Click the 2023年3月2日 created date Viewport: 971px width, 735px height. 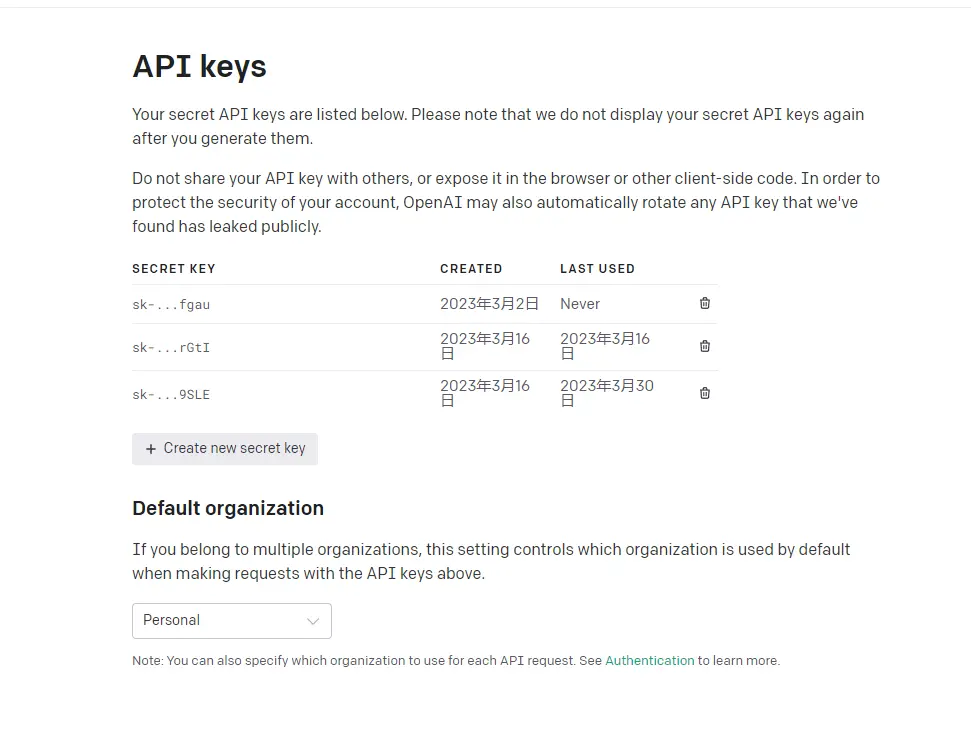tap(489, 304)
